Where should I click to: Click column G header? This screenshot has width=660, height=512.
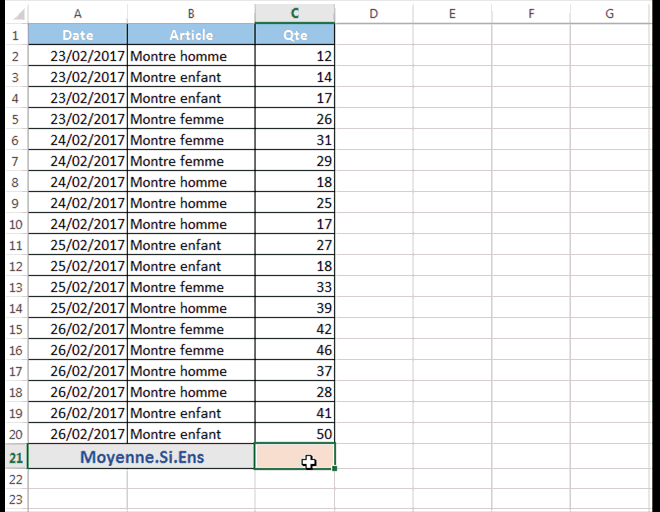coord(609,14)
